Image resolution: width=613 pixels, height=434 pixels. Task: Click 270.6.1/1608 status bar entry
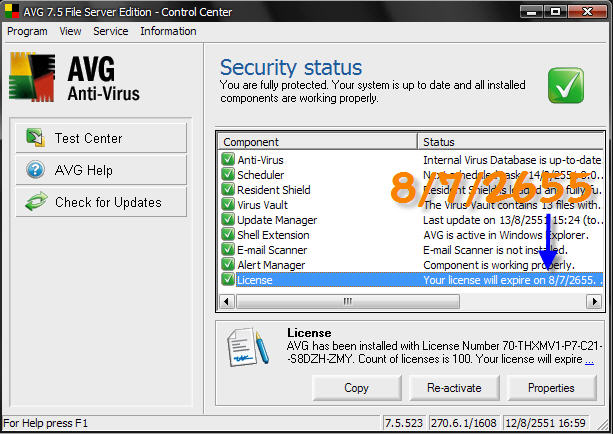click(464, 423)
